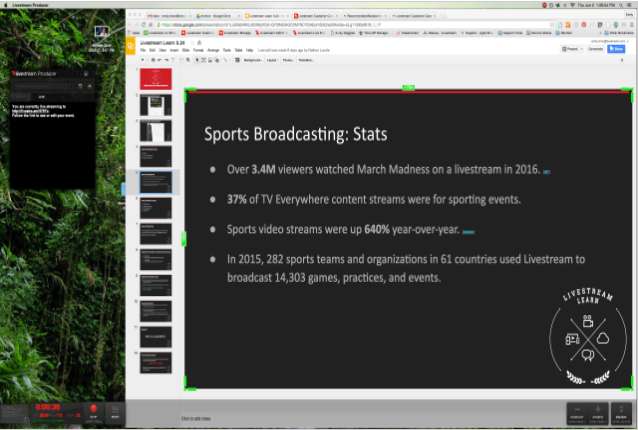The height and width of the screenshot is (430, 638).
Task: Open the File menu in Slides
Action: point(143,50)
